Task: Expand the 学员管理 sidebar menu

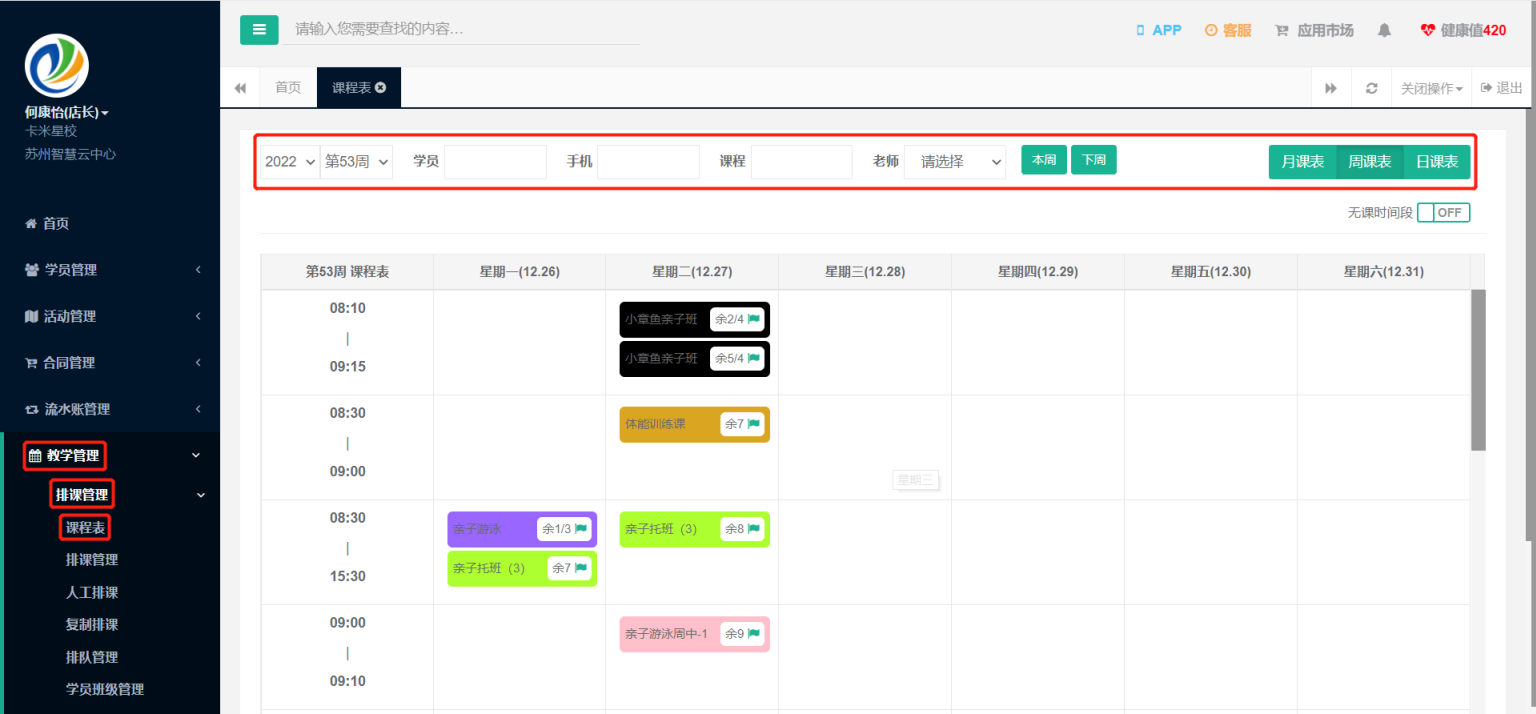Action: pyautogui.click(x=110, y=270)
